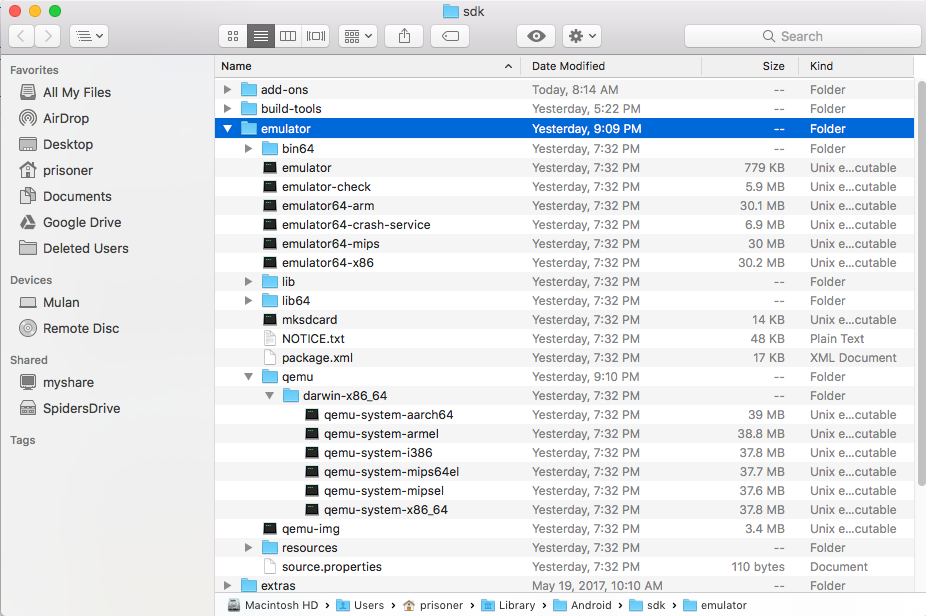Image resolution: width=926 pixels, height=616 pixels.
Task: Select qemu-system-aarch64 file
Action: 564,415
